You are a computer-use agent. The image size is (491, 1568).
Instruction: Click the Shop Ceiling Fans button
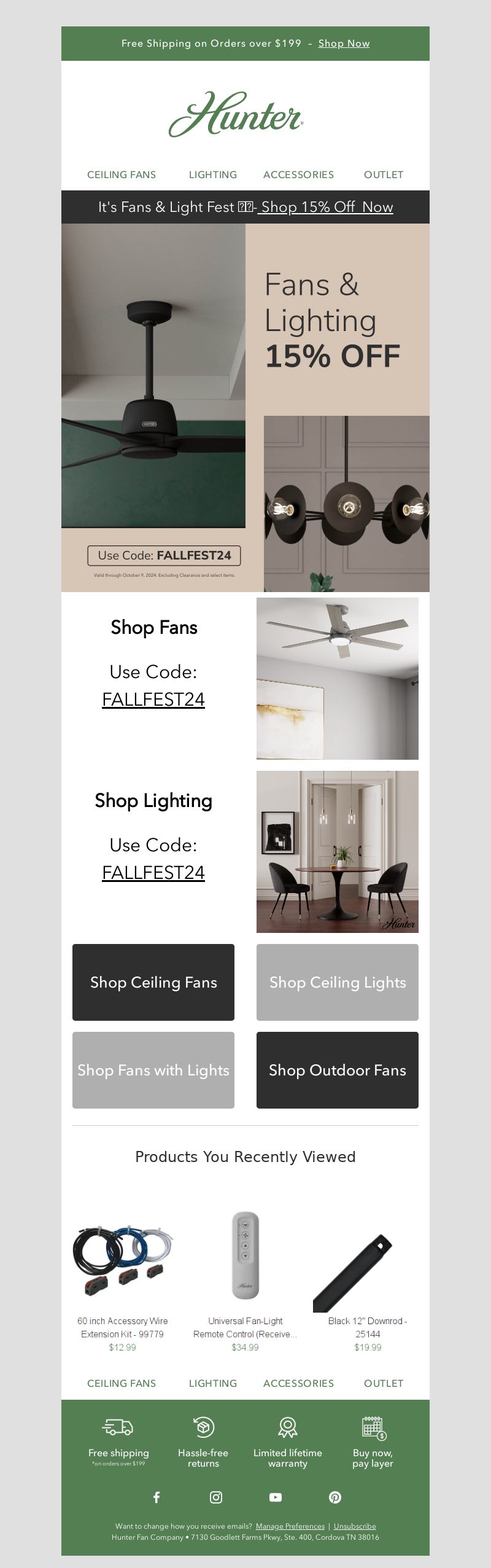[153, 982]
